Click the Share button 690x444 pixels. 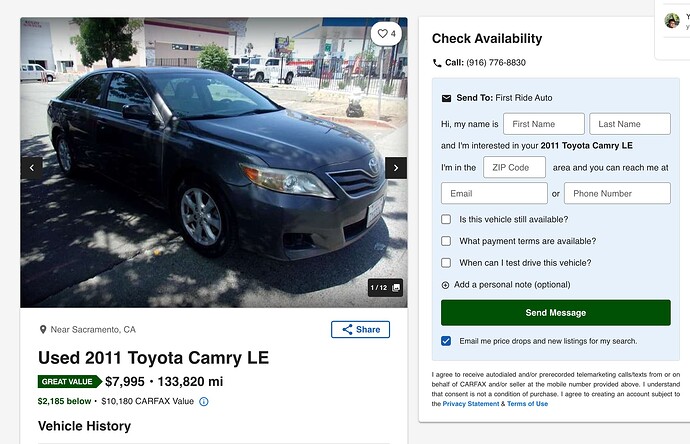coord(360,329)
